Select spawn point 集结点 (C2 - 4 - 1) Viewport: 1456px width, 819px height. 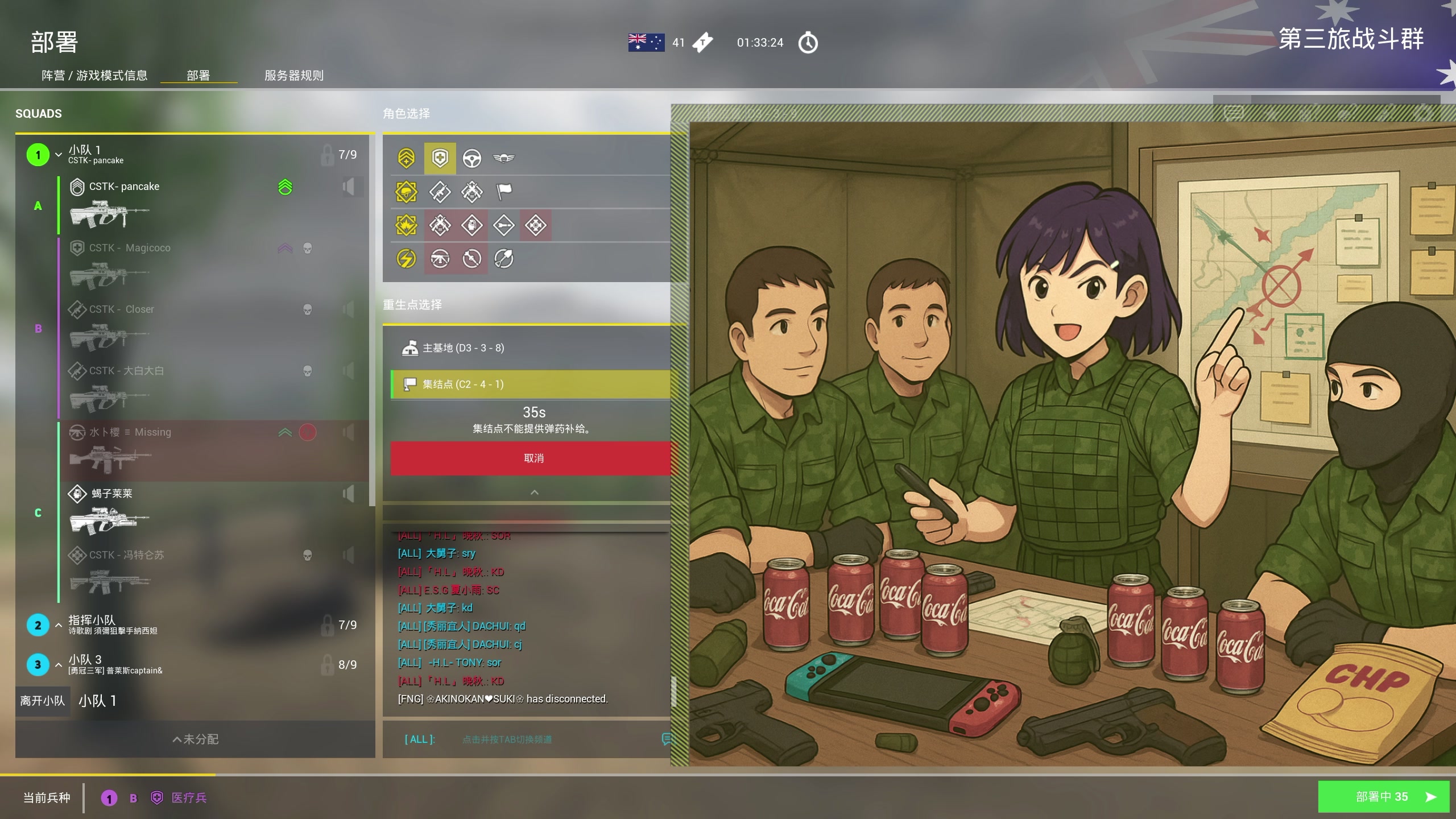530,384
